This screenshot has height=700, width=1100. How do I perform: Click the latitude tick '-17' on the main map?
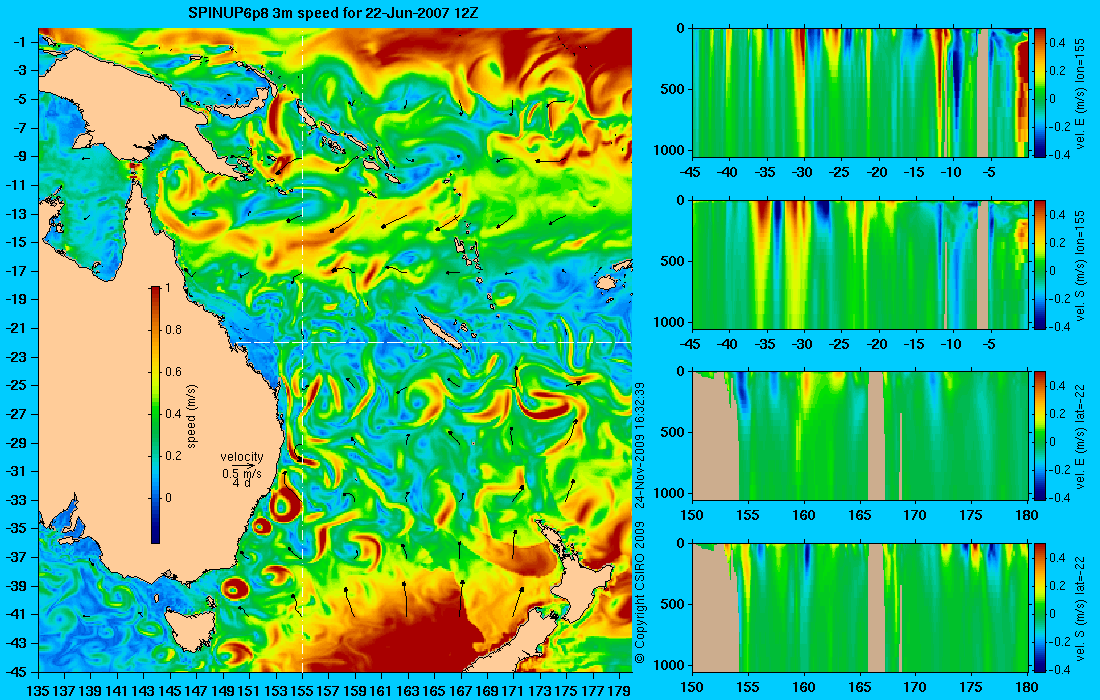19,271
